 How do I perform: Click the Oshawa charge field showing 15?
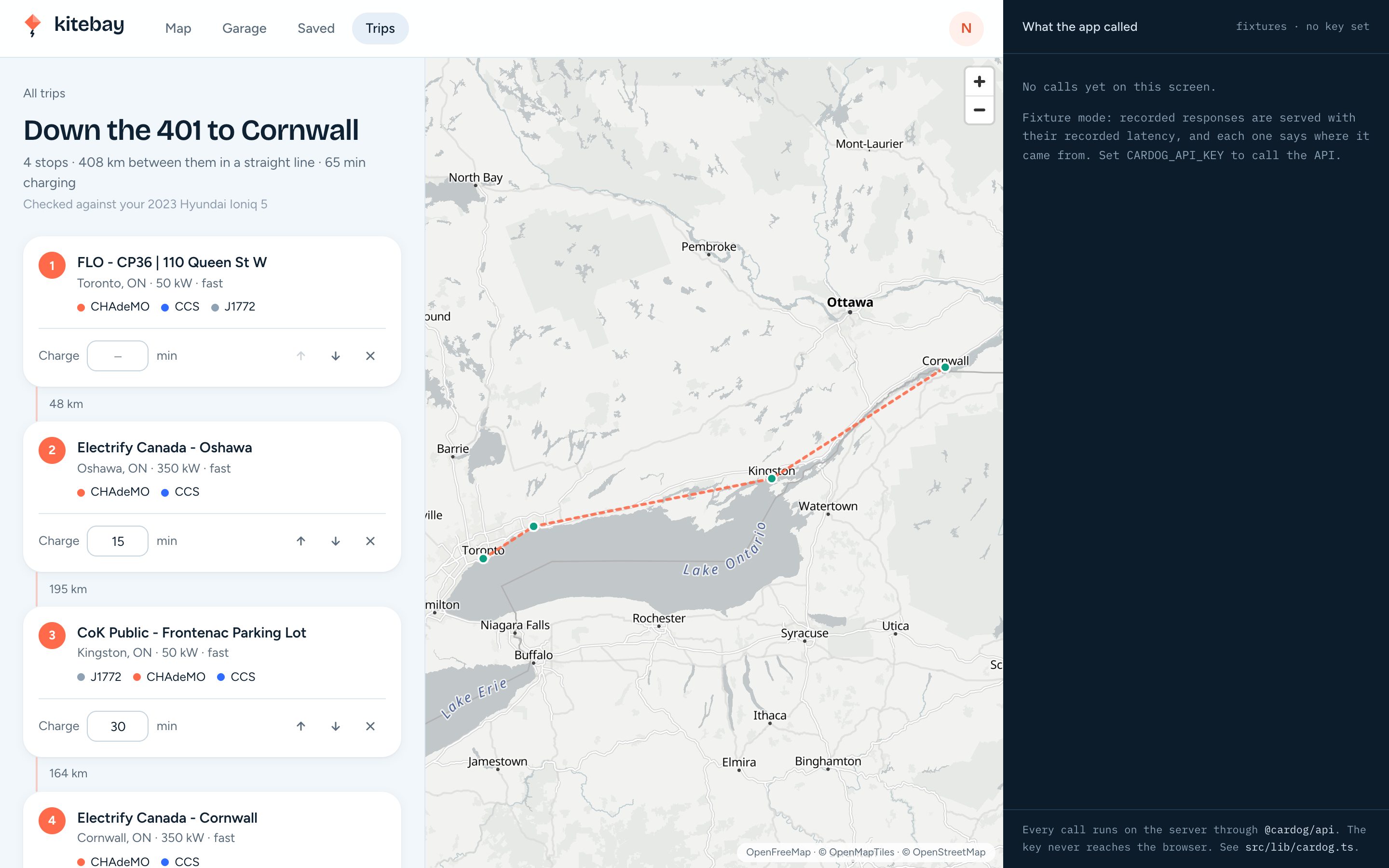[x=118, y=541]
